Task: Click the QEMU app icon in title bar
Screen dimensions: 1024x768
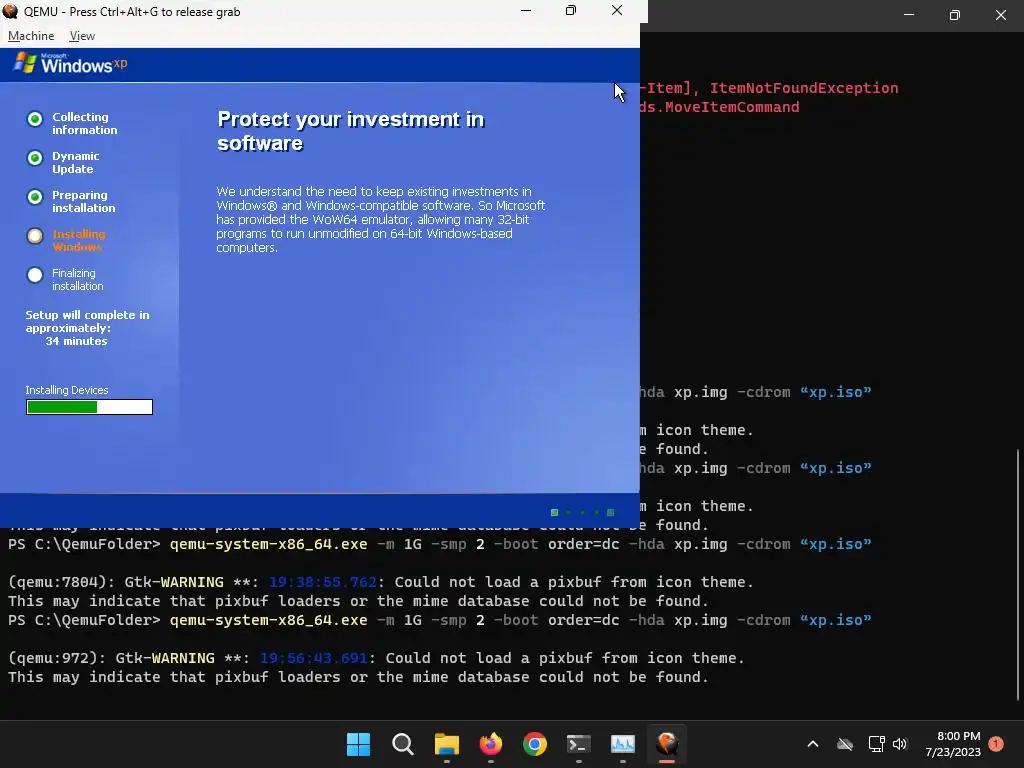Action: point(10,11)
